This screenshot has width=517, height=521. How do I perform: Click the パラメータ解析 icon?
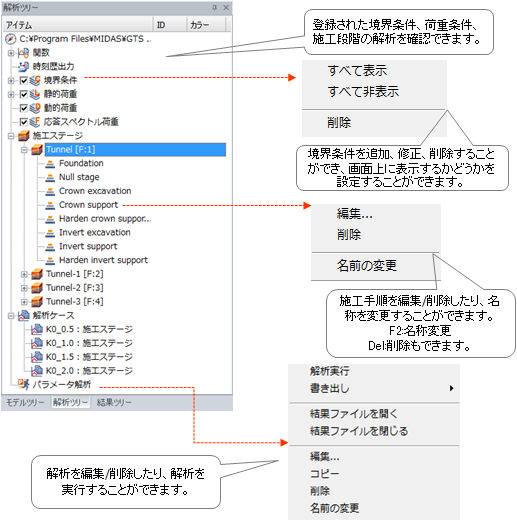tap(24, 384)
